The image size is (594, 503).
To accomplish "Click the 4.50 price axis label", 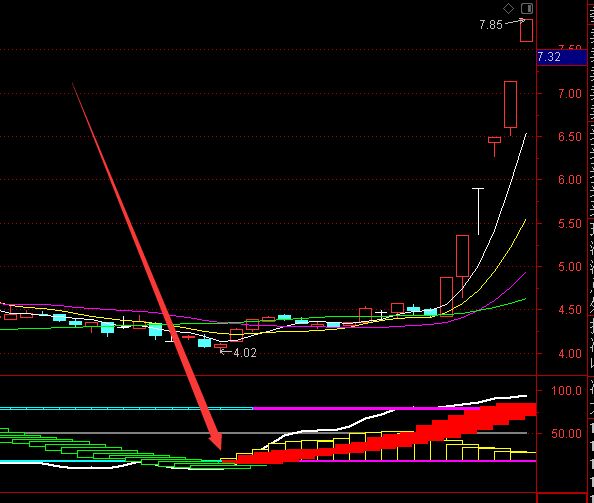I will (569, 310).
